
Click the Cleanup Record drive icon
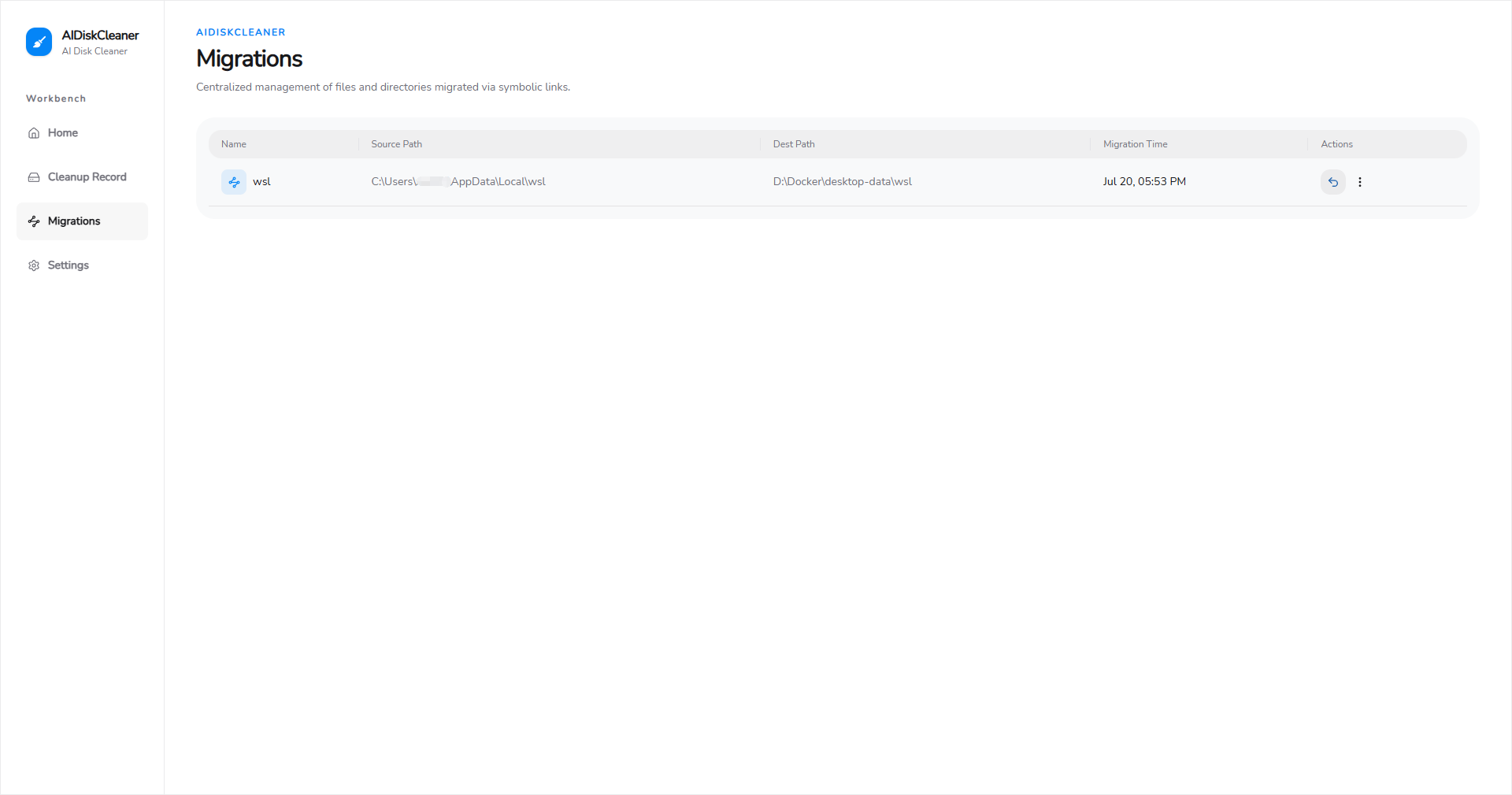(x=34, y=177)
